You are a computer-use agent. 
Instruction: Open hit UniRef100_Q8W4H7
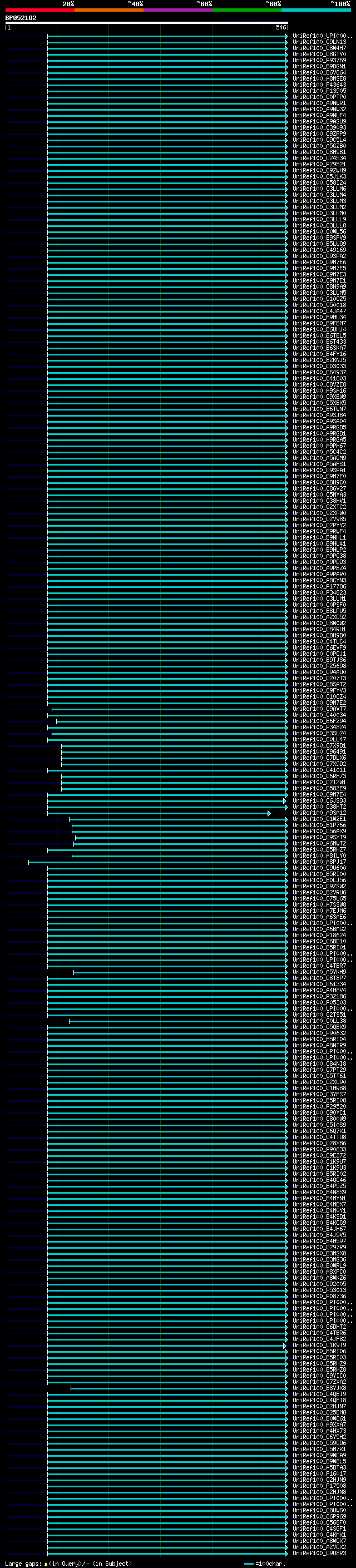319,49
